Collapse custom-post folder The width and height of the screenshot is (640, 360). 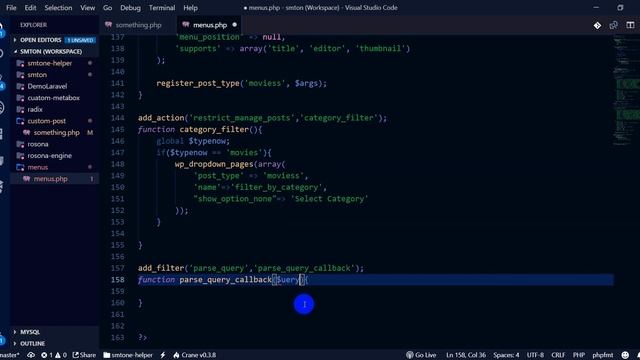[x=47, y=121]
